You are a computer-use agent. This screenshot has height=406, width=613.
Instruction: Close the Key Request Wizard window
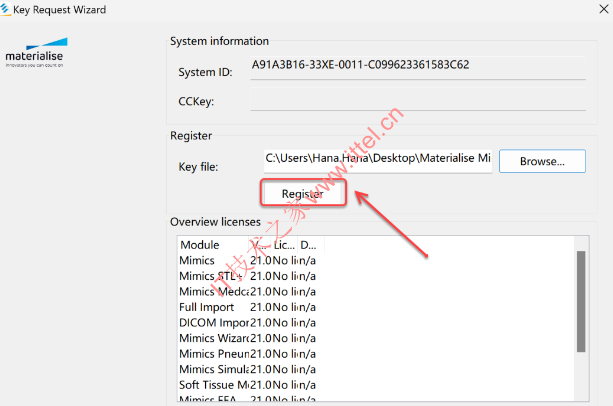coord(604,9)
